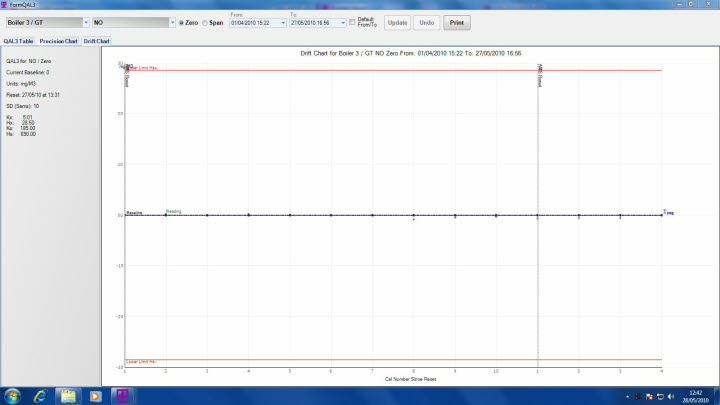Click the Print button
Viewport: 720px width, 405px height.
tap(456, 22)
